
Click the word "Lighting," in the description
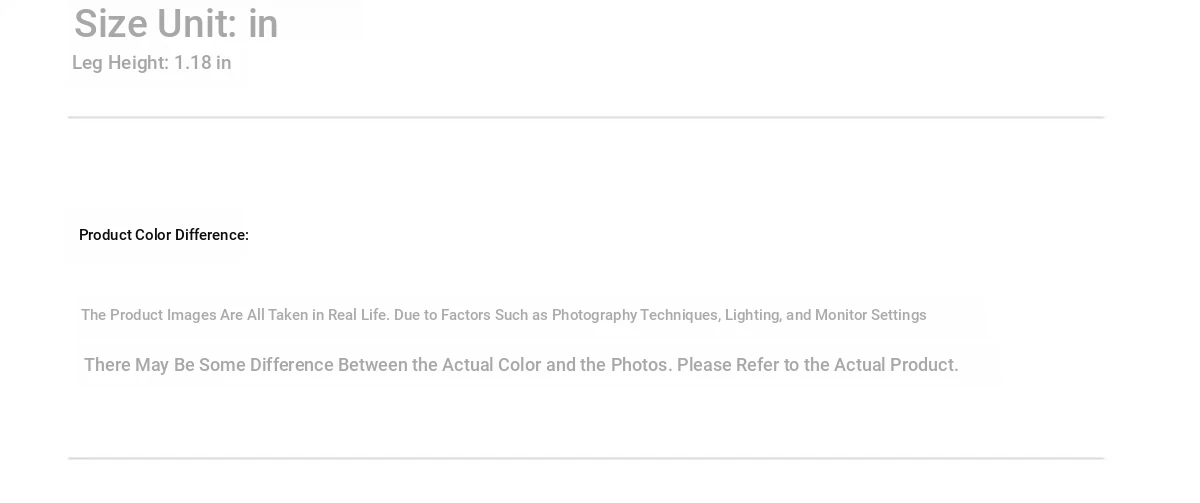[x=753, y=315]
